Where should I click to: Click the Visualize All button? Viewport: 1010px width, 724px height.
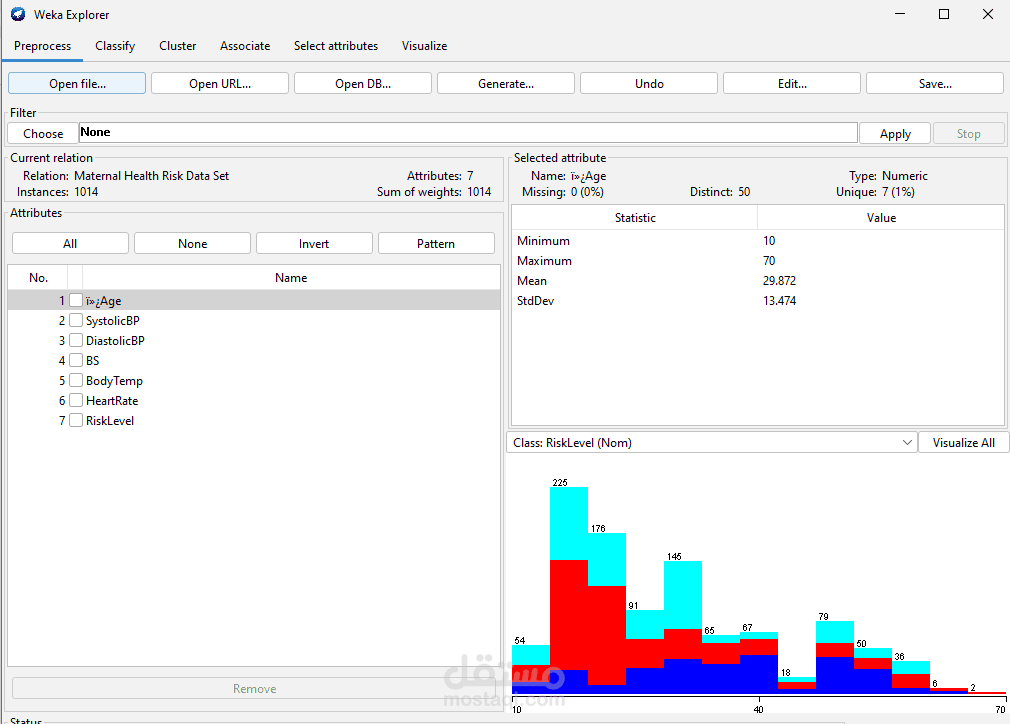[964, 443]
